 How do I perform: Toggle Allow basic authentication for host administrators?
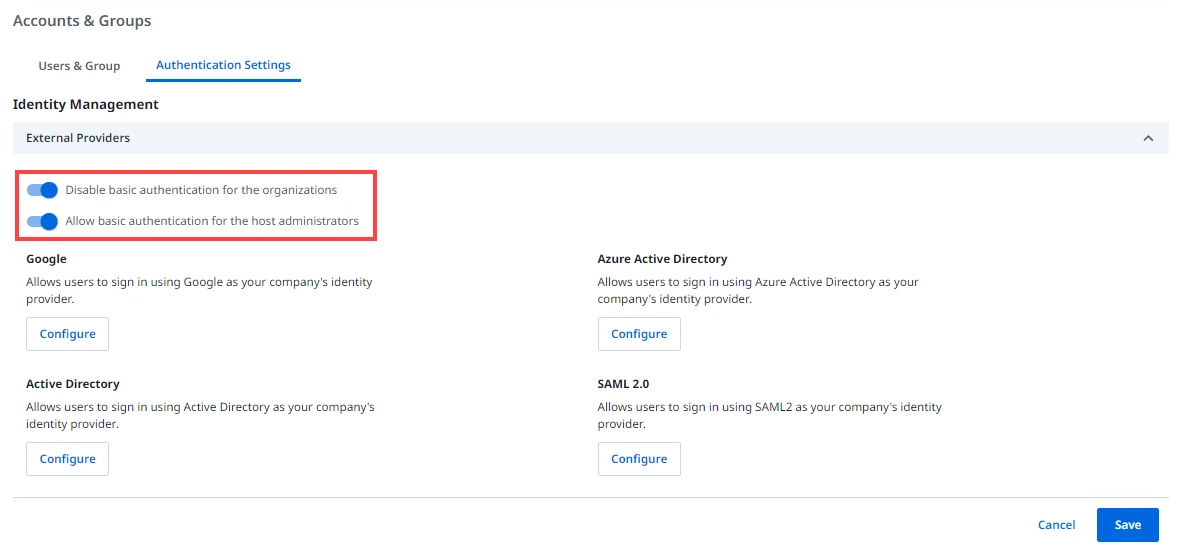pos(42,222)
